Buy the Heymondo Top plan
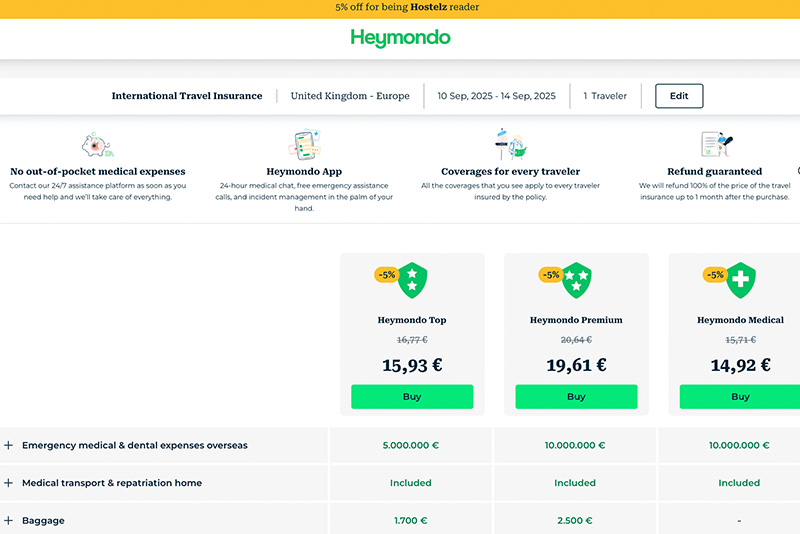800x534 pixels. tap(412, 396)
